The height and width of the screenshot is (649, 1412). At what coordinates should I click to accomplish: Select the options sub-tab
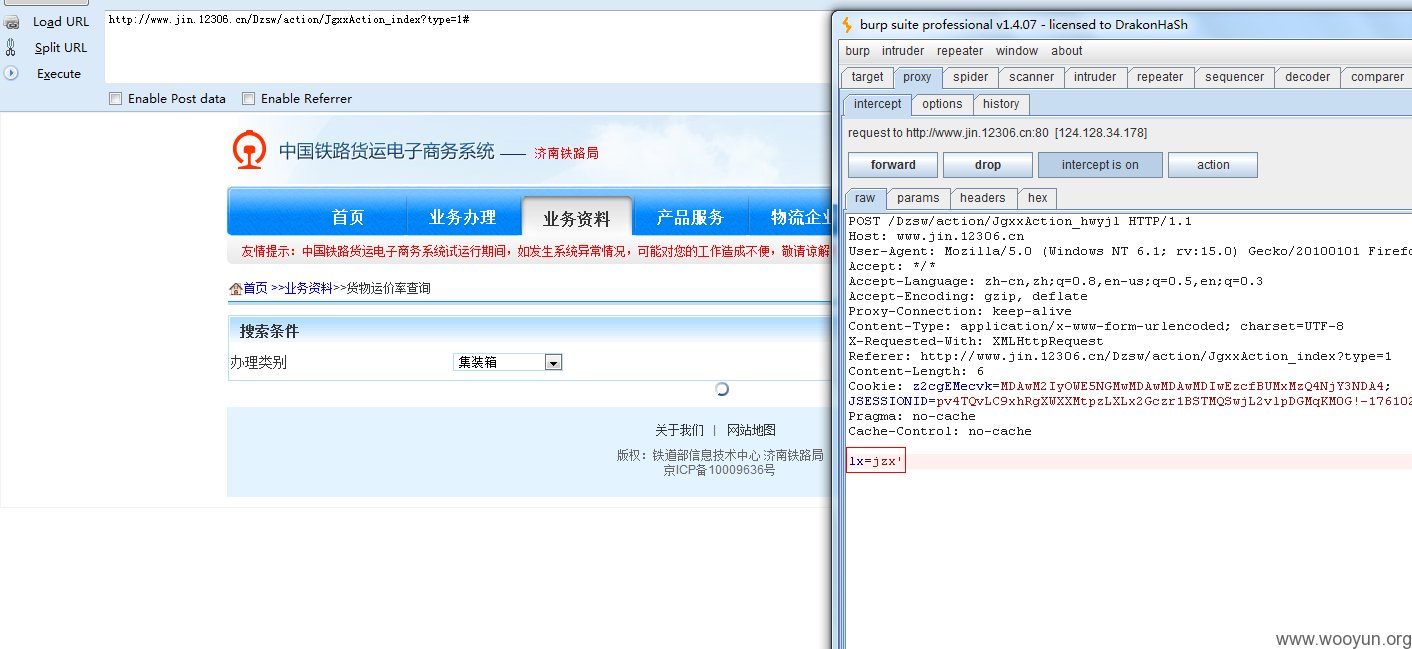[x=942, y=104]
